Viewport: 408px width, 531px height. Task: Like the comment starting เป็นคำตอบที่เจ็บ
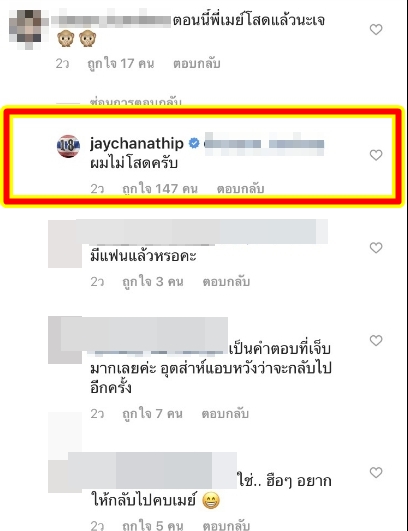[x=376, y=340]
